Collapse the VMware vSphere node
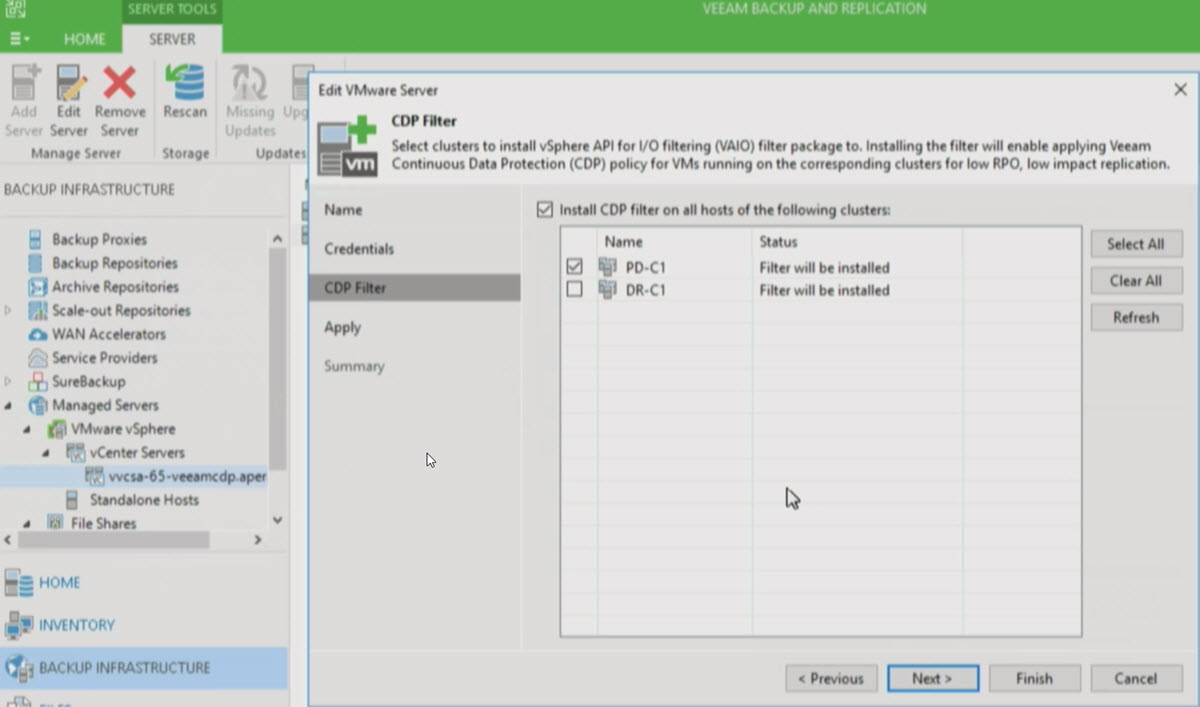 coord(27,429)
